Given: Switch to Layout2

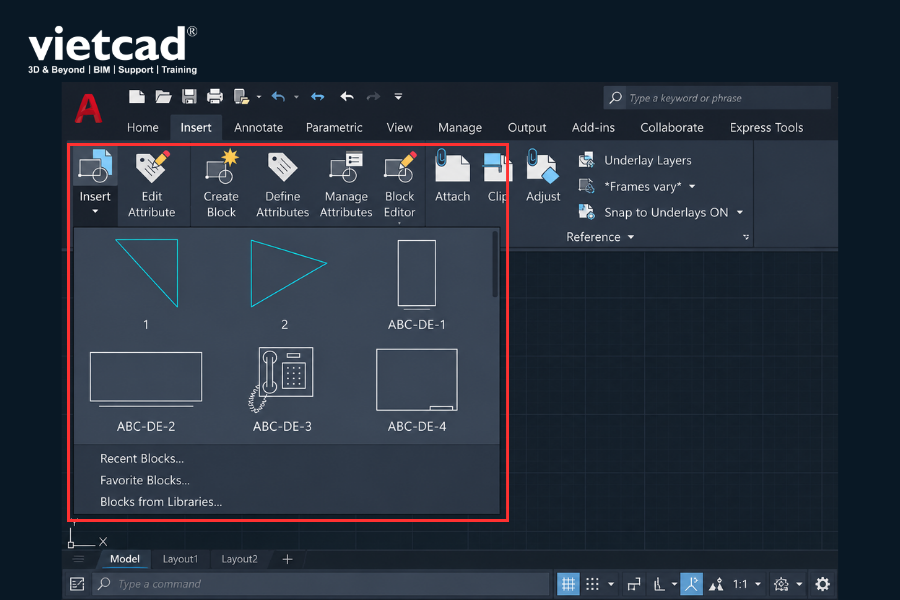Looking at the screenshot, I should pyautogui.click(x=239, y=559).
